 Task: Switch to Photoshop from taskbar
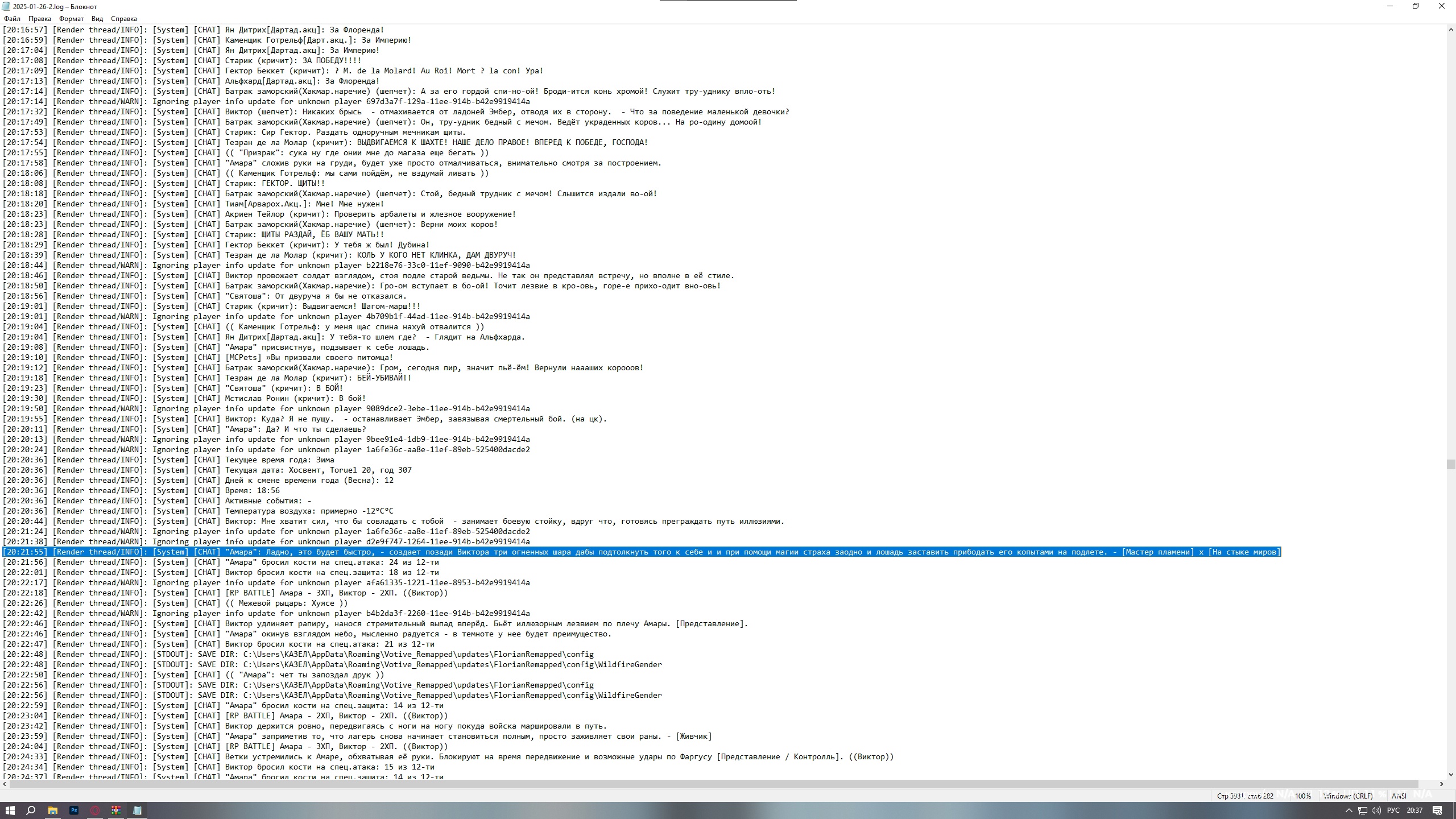pos(74,810)
